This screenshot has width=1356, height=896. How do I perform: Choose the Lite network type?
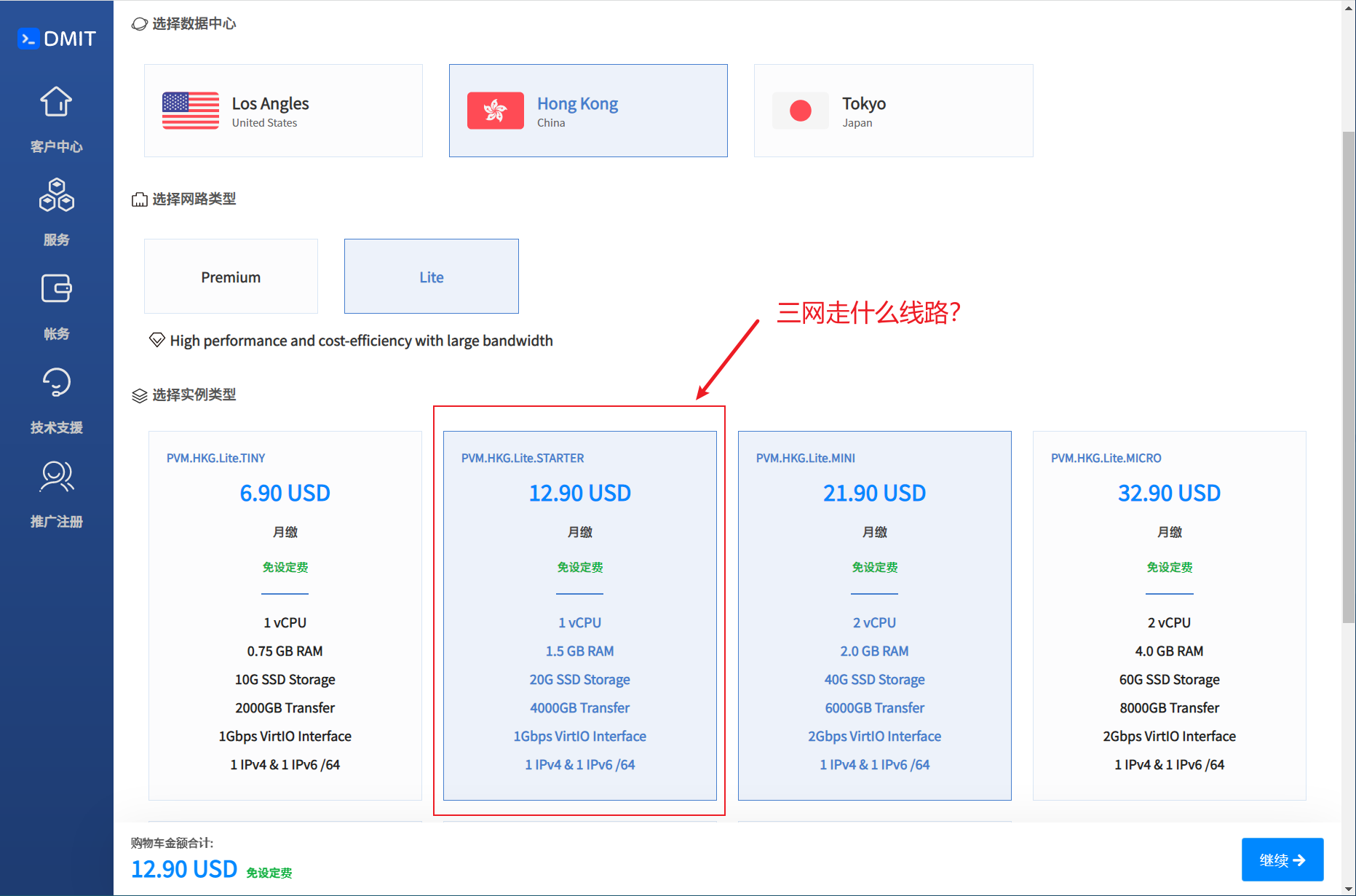(x=432, y=277)
